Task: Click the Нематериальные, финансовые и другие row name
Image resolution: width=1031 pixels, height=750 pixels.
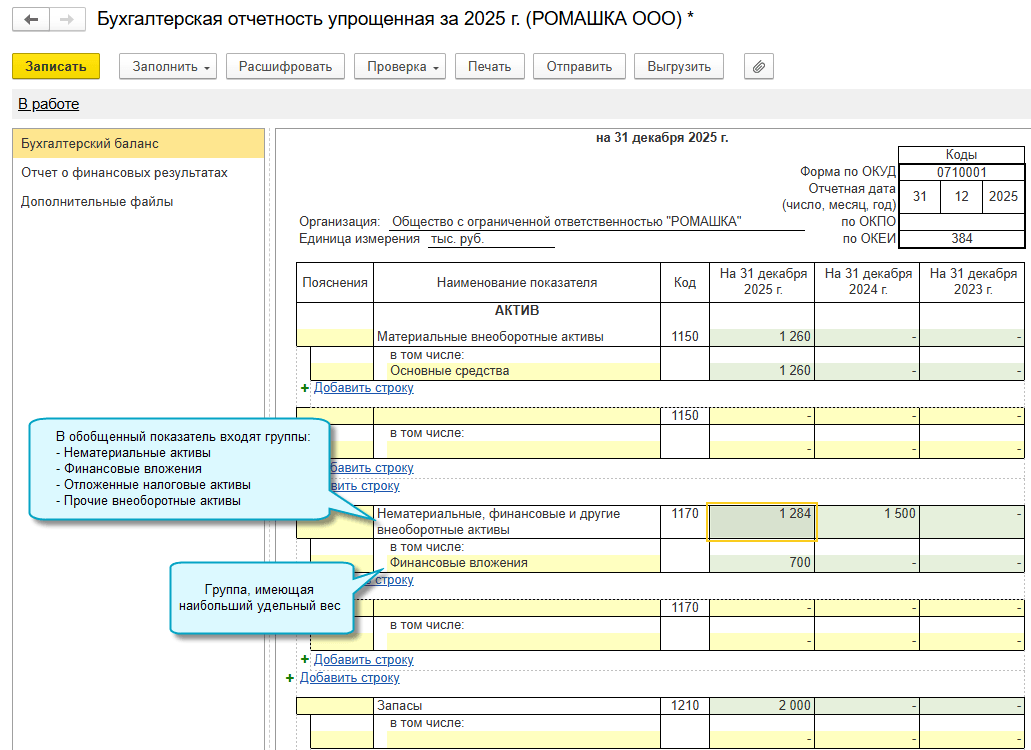Action: pyautogui.click(x=498, y=522)
